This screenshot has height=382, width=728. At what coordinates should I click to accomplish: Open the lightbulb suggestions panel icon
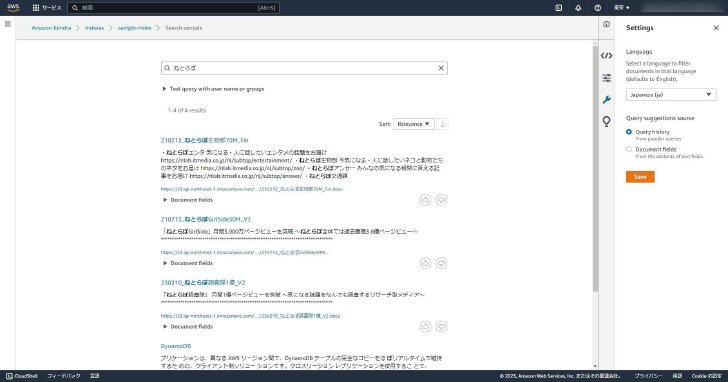[x=606, y=121]
